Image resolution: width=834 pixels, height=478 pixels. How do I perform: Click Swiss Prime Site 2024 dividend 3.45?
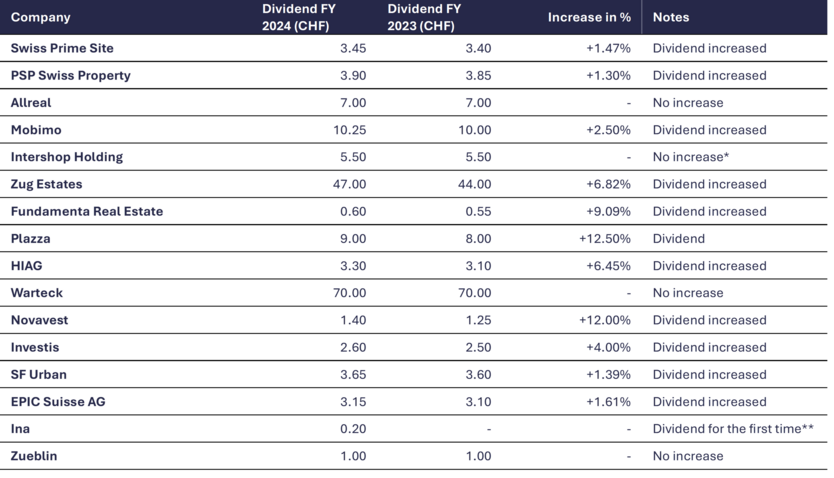tap(353, 48)
